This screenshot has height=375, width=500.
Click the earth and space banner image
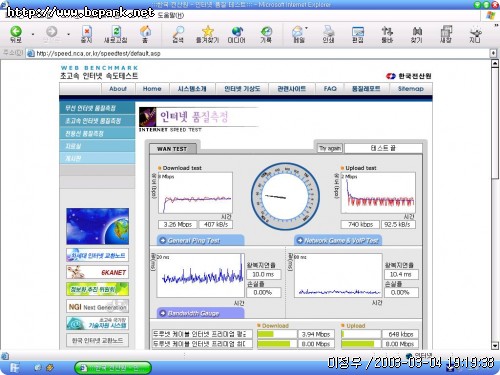point(97,226)
